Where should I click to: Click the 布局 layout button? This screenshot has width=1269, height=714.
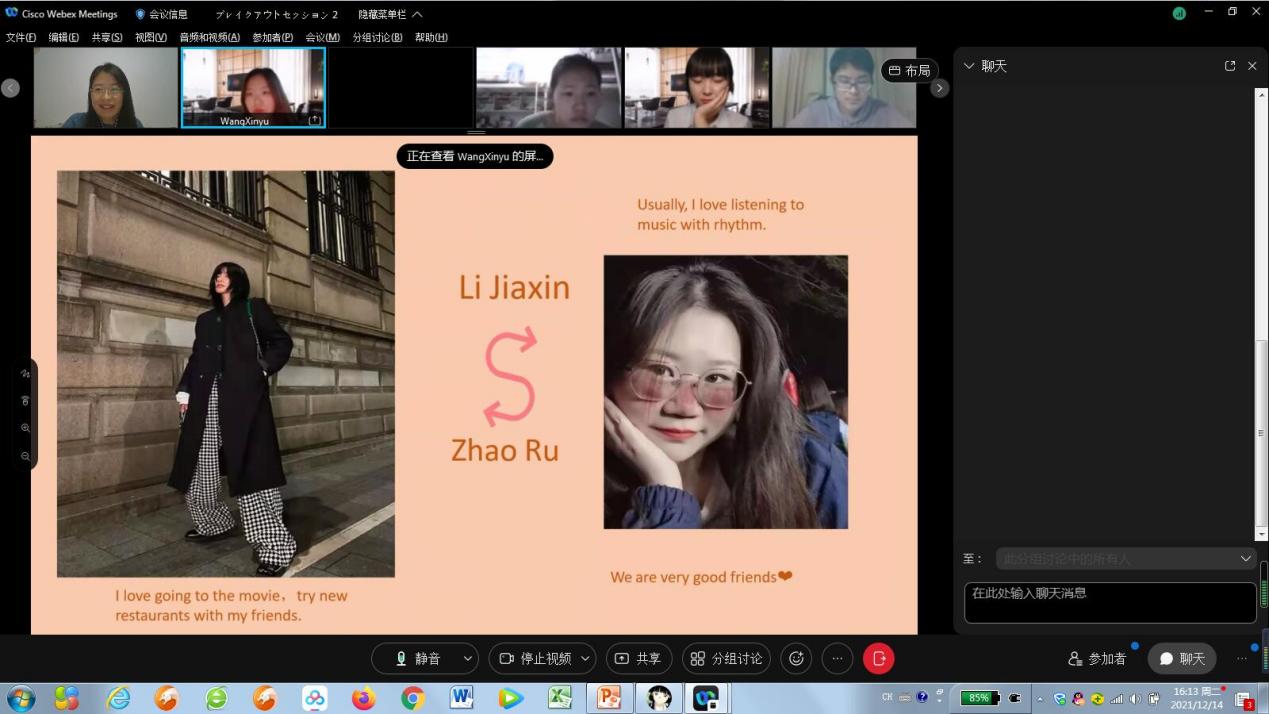[x=909, y=71]
